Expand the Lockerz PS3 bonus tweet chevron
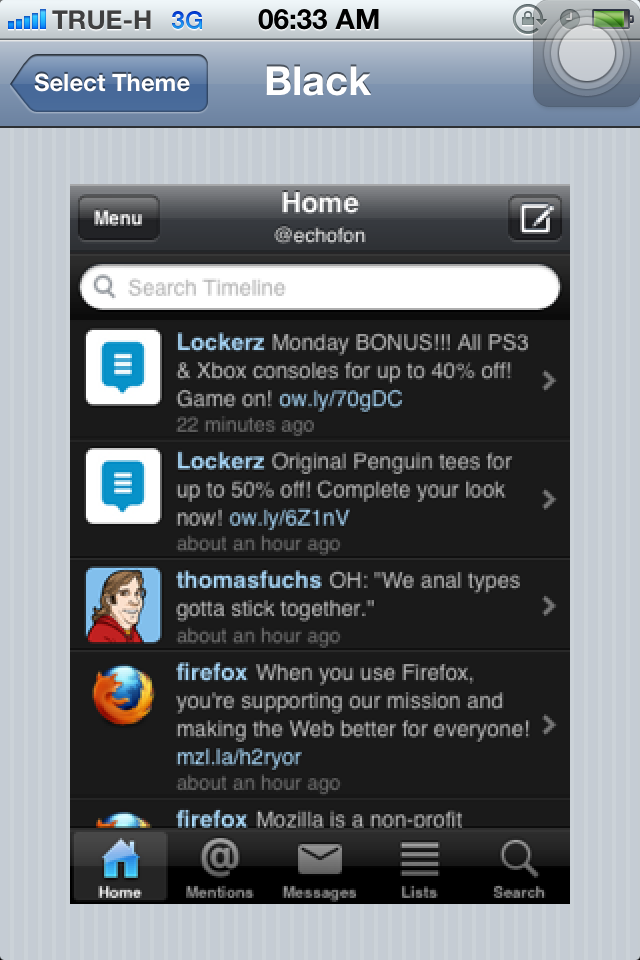Screen dimensions: 640x960 click(x=548, y=380)
